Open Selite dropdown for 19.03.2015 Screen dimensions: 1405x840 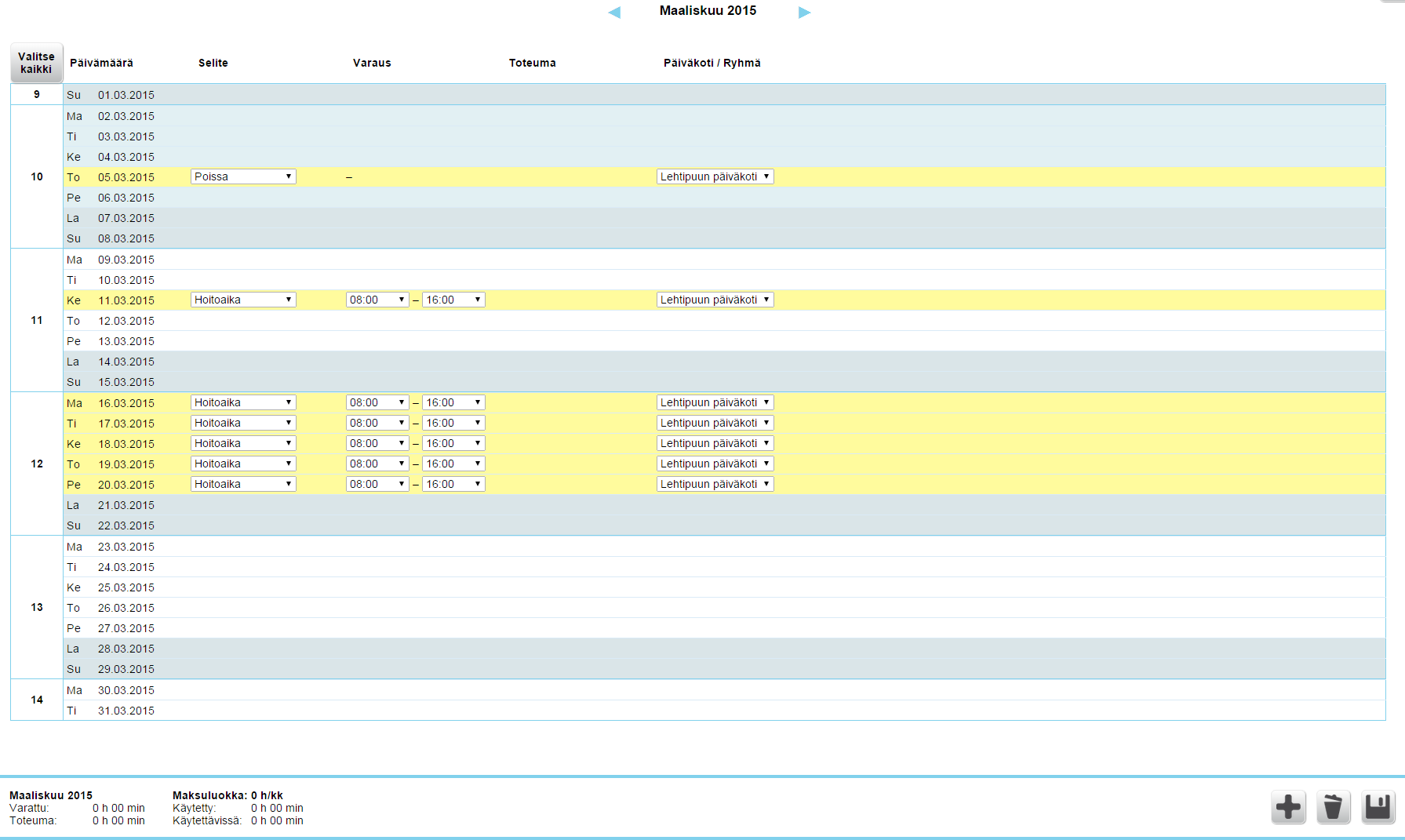(243, 464)
